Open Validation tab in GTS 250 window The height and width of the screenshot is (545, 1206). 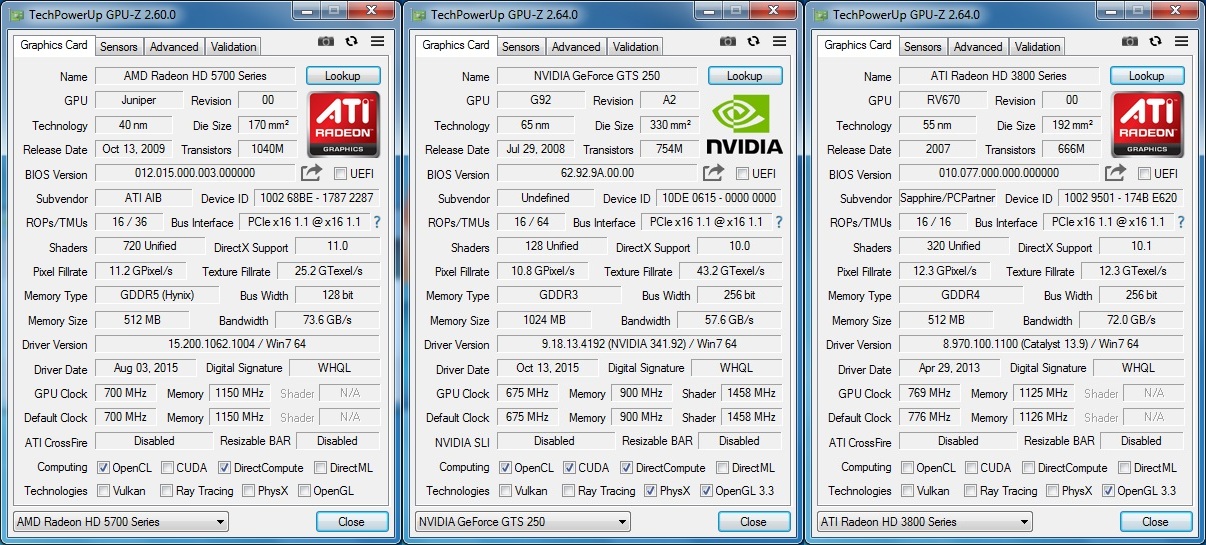[636, 47]
